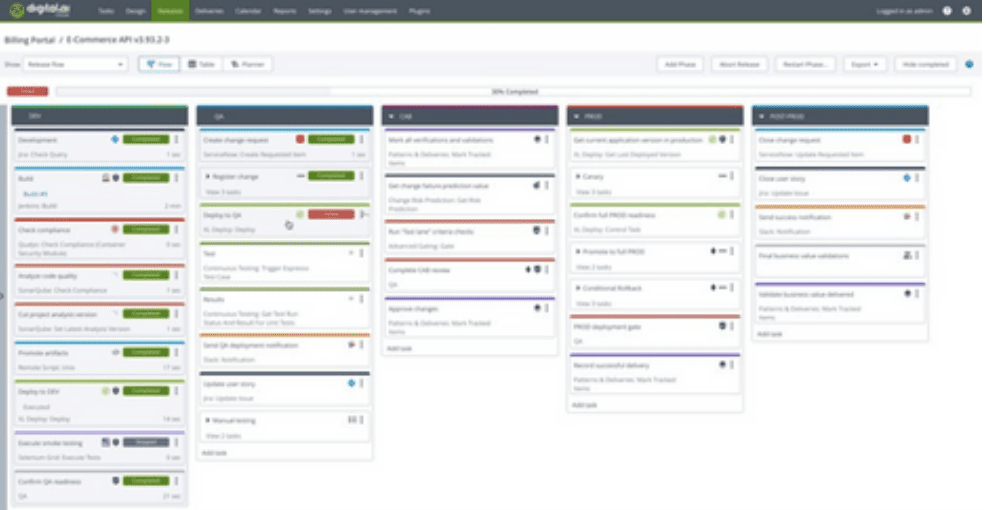990x510 pixels.
Task: Click icon on Get change failure prediction value
Action: pos(537,186)
